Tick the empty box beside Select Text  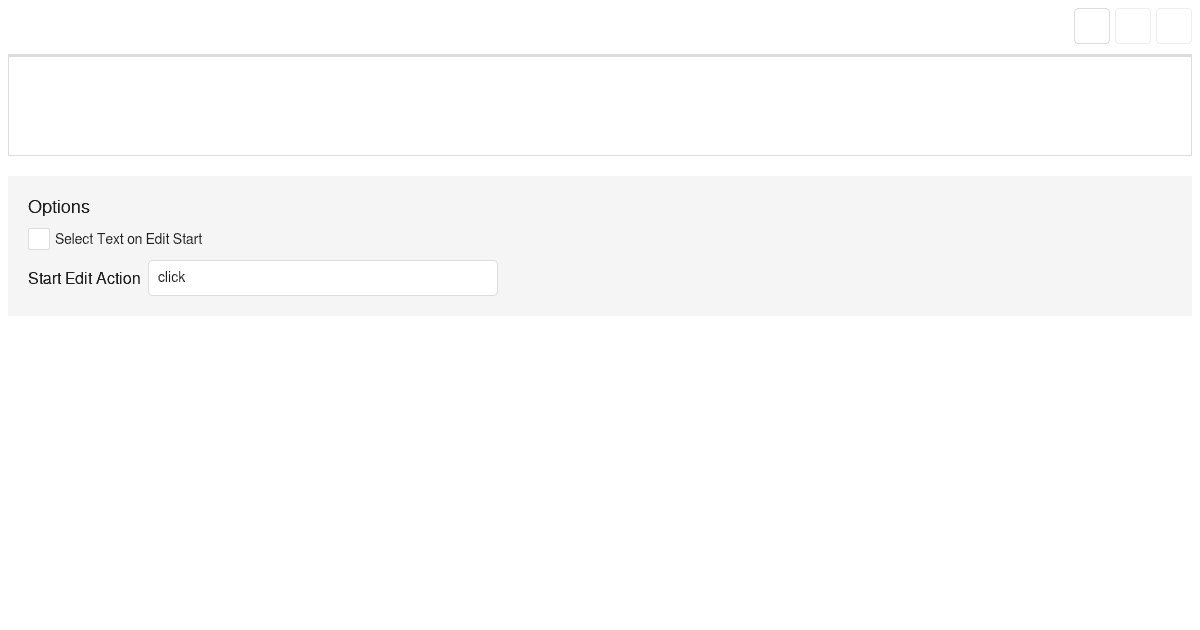coord(39,239)
